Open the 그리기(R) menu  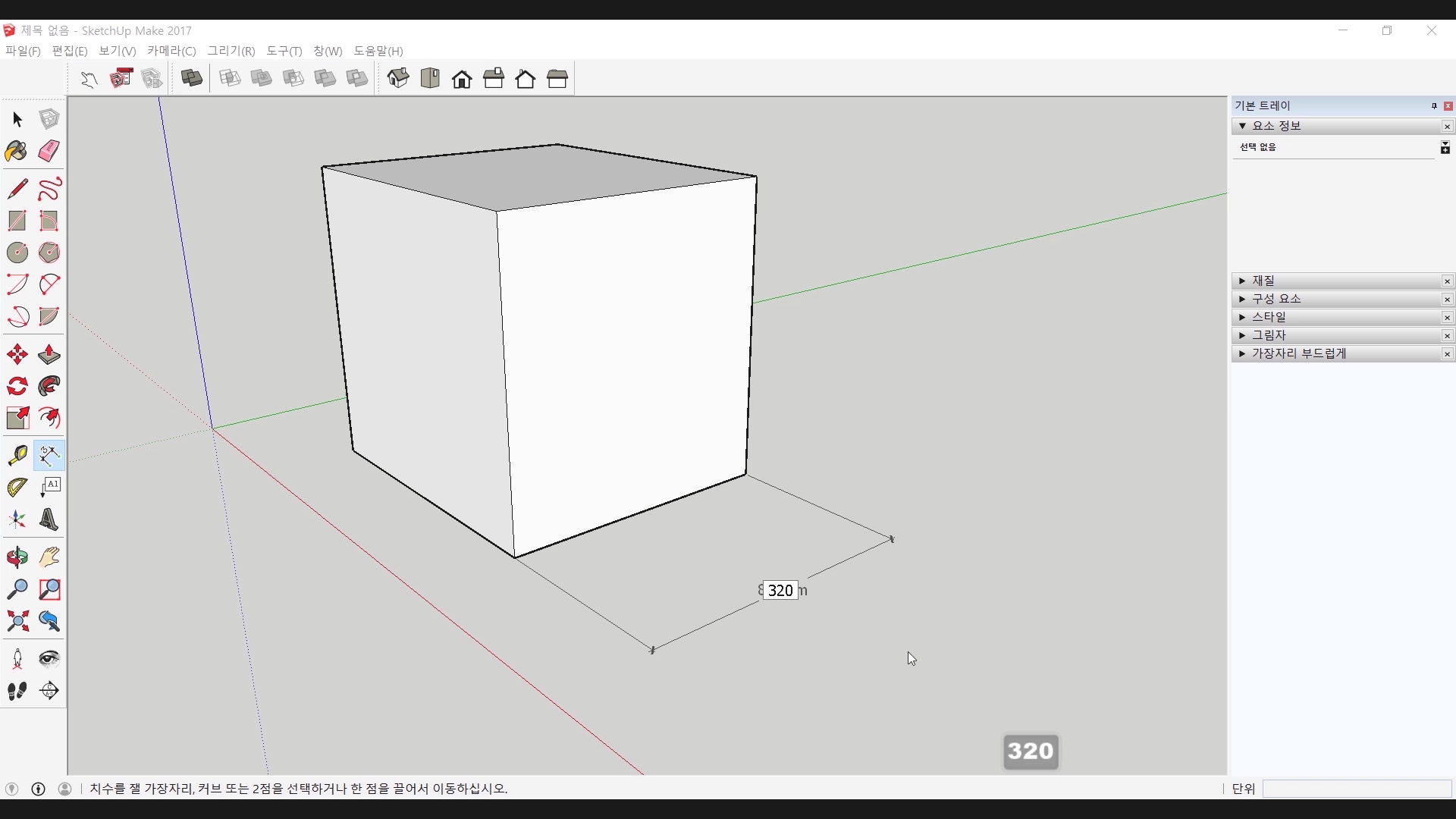pos(231,51)
